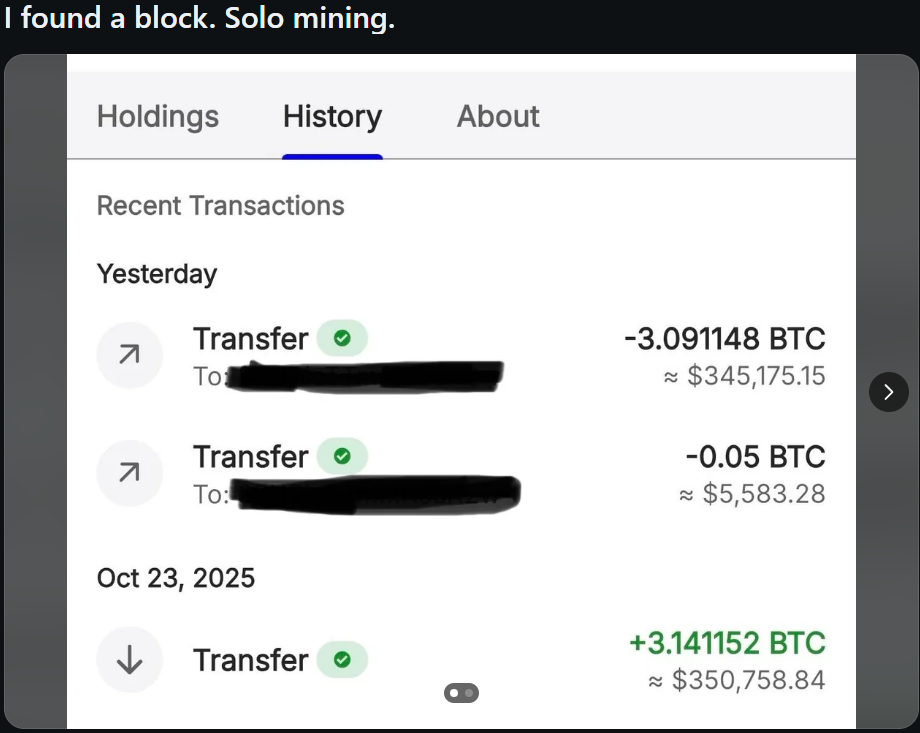Open the -0.05 BTC transaction amount

pyautogui.click(x=755, y=457)
